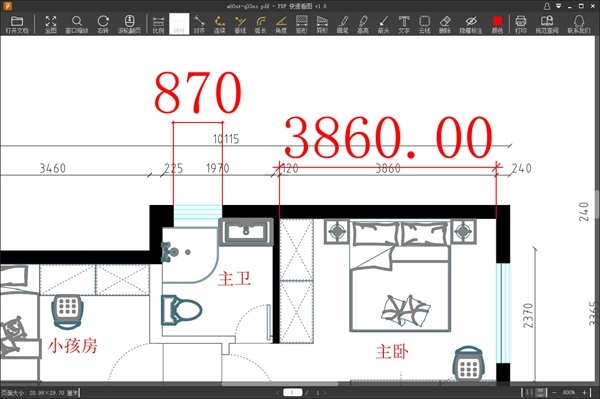This screenshot has height=399, width=600.
Task: Click the red 3860.00 measurement annotation
Action: 388,138
